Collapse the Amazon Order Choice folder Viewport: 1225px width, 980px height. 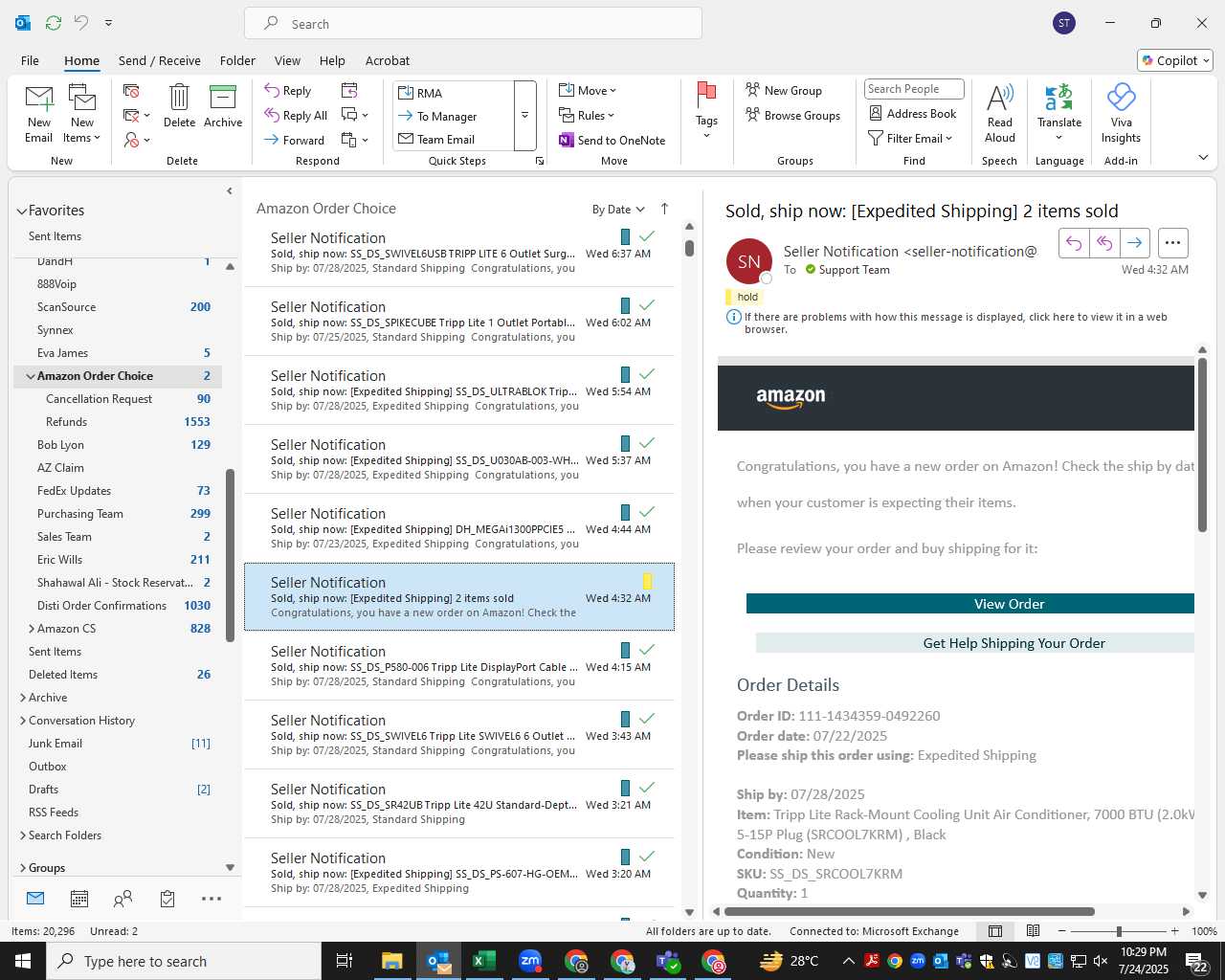pos(31,377)
